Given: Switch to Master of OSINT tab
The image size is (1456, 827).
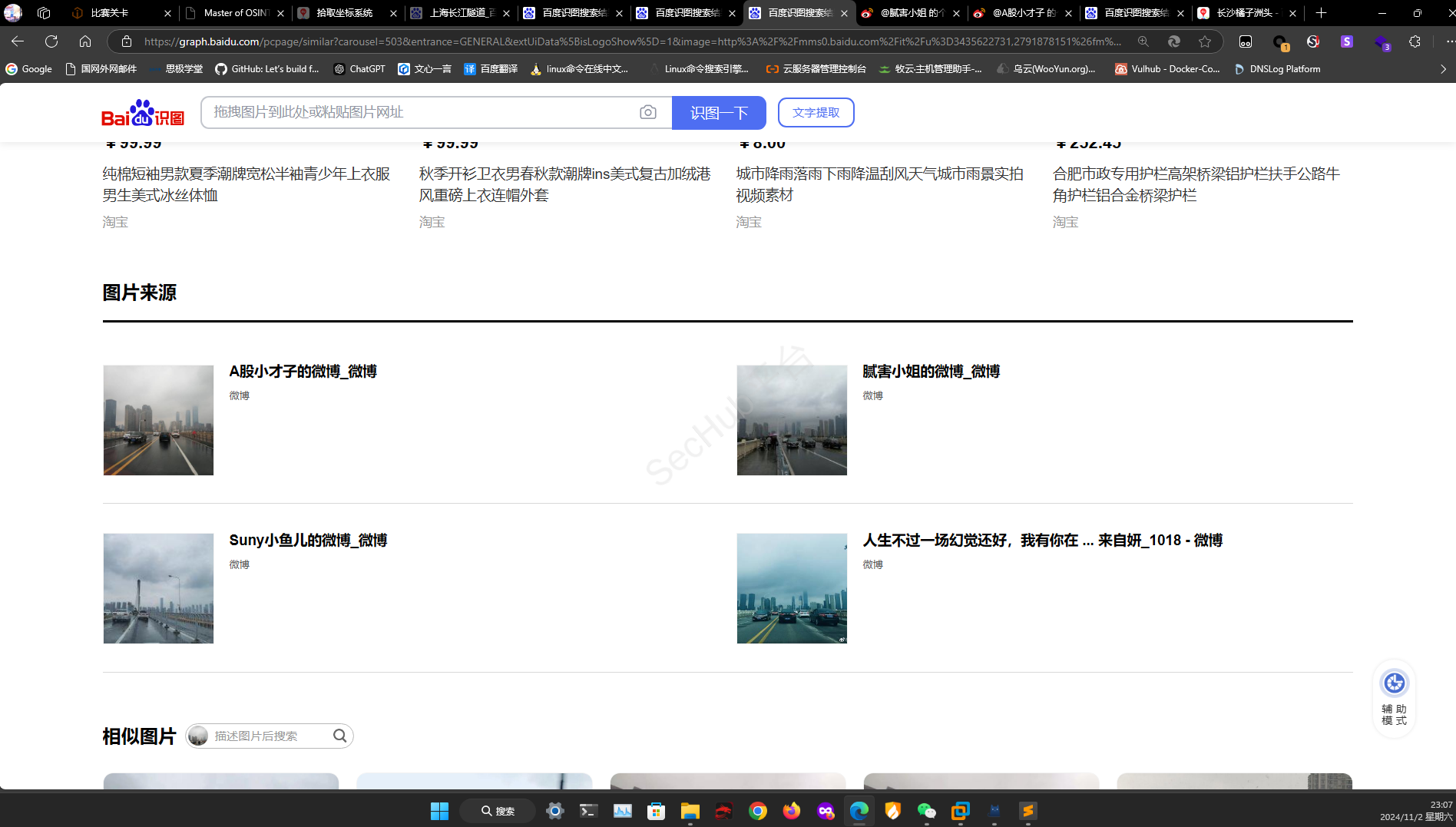Looking at the screenshot, I should pyautogui.click(x=235, y=13).
